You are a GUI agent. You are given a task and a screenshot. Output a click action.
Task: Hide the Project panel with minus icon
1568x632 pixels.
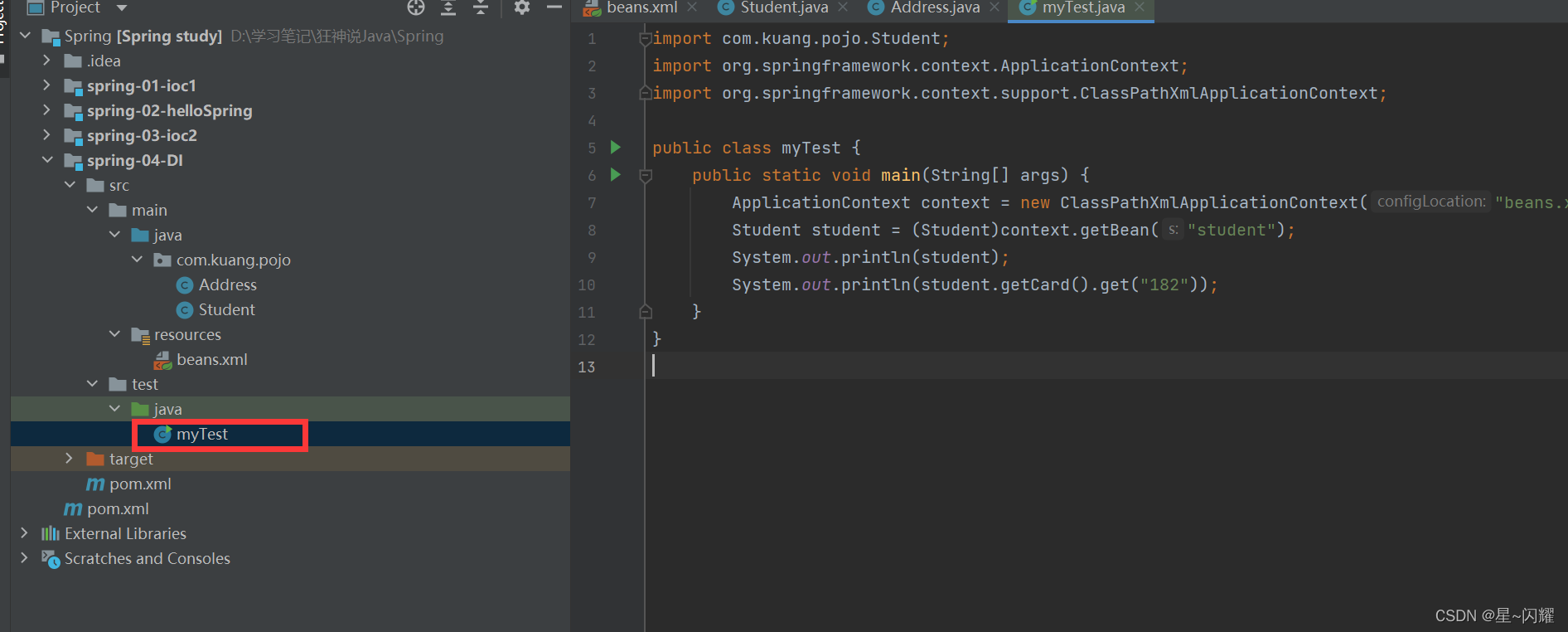click(x=554, y=7)
